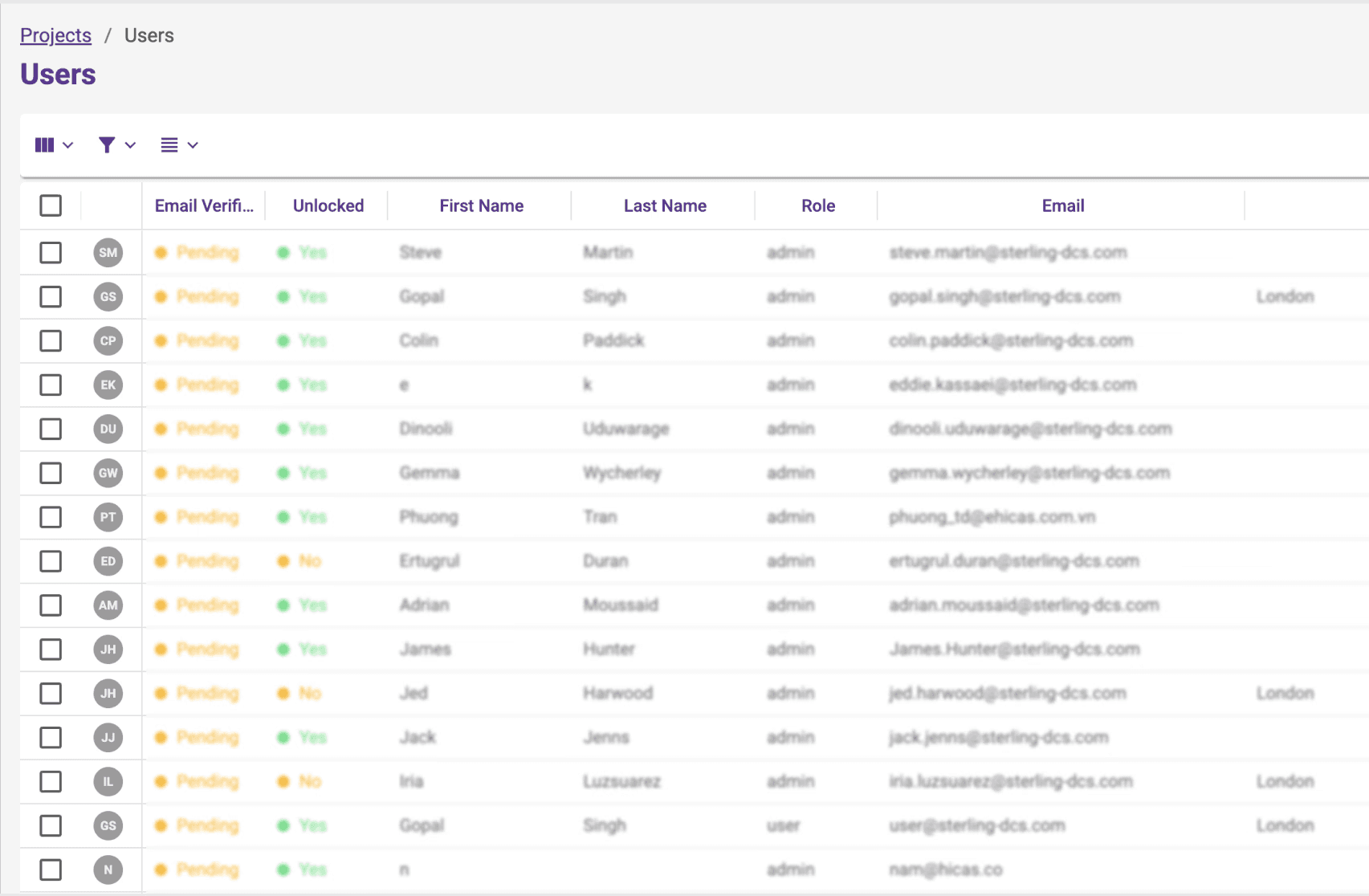This screenshot has width=1369, height=896.
Task: Click the JH avatar for Jed Harwood
Action: [108, 694]
